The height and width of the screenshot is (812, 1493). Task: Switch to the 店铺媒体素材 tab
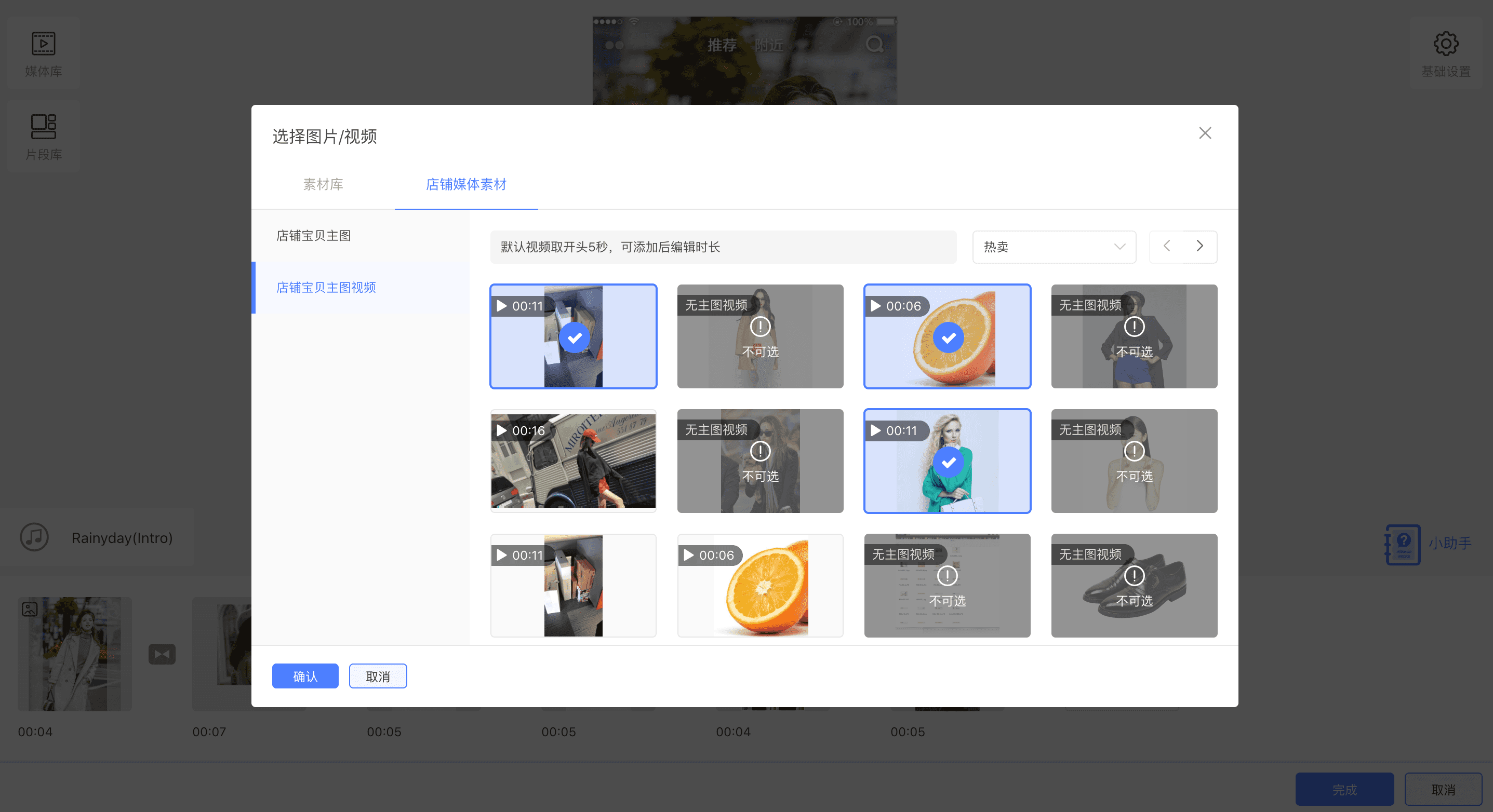point(466,184)
